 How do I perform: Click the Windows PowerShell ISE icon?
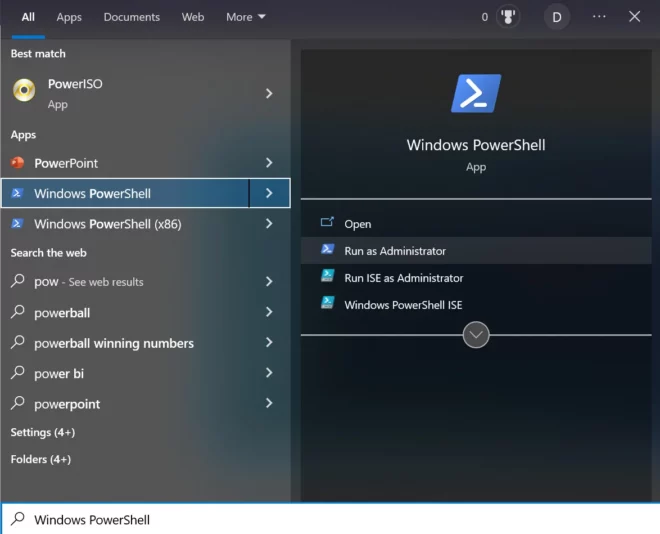tap(327, 303)
